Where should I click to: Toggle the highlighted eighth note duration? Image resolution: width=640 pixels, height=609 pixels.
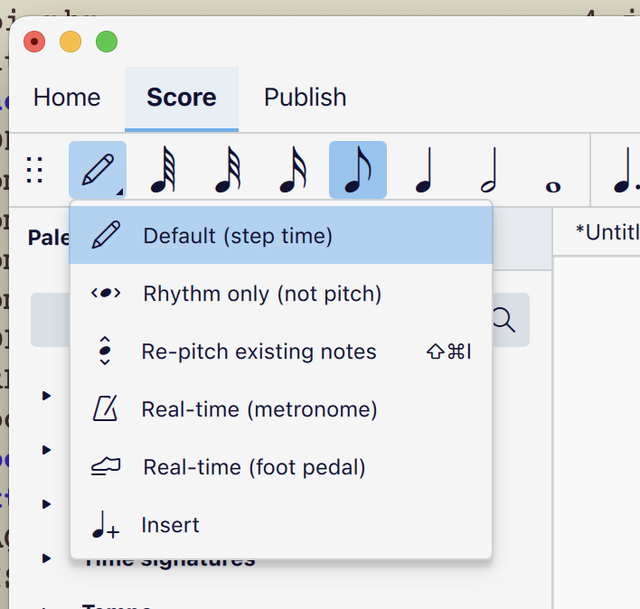357,171
